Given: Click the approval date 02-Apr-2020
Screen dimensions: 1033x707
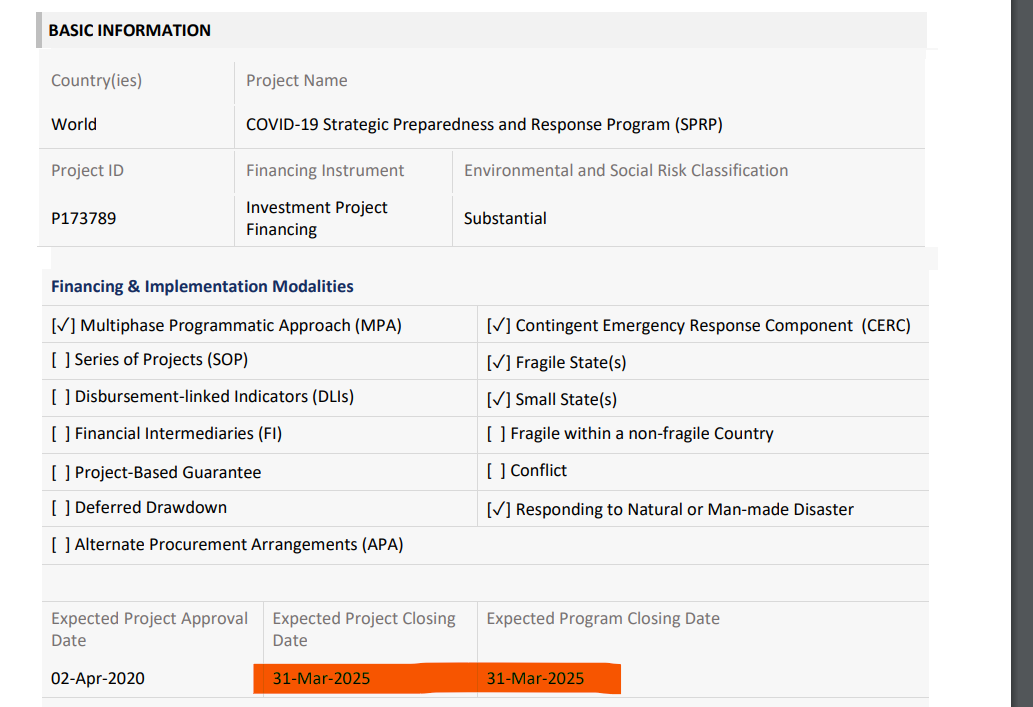Looking at the screenshot, I should [x=98, y=678].
